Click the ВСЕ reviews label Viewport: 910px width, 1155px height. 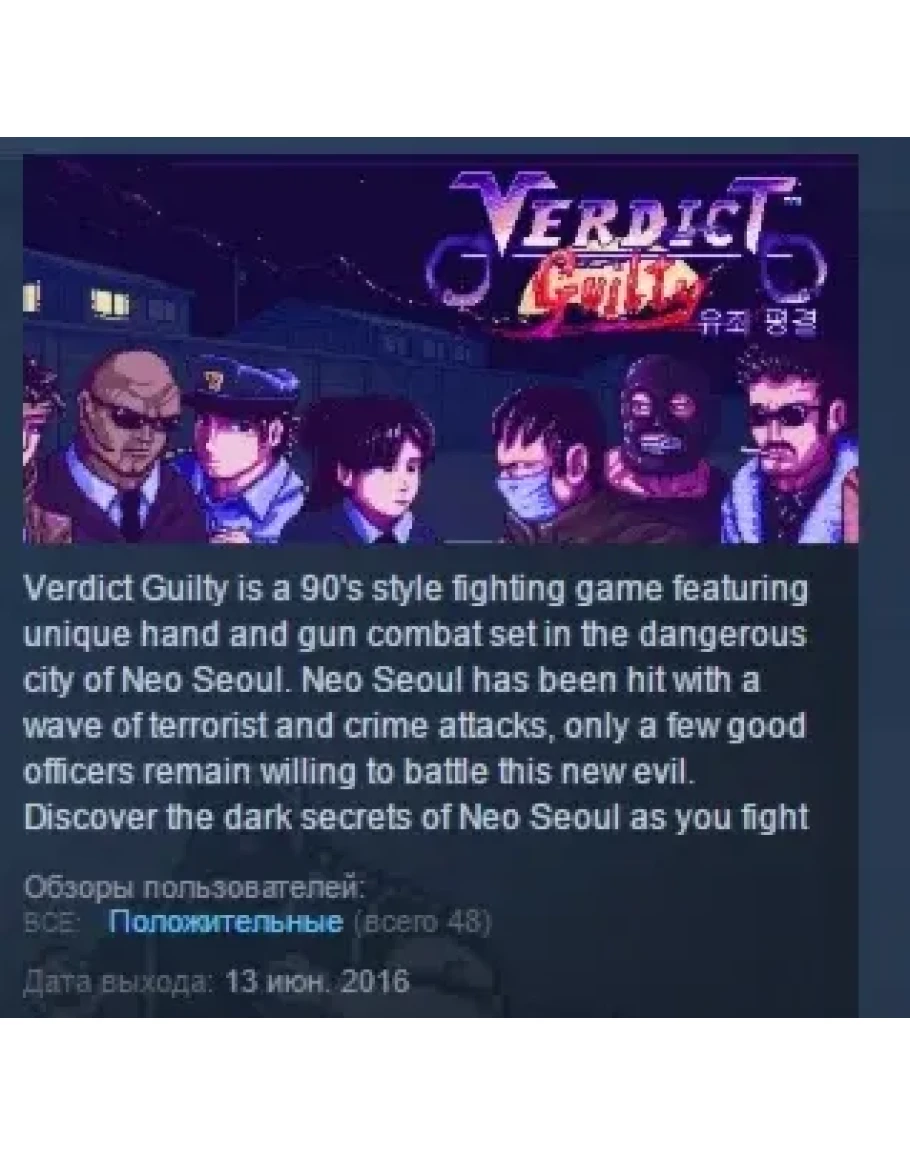(x=52, y=922)
